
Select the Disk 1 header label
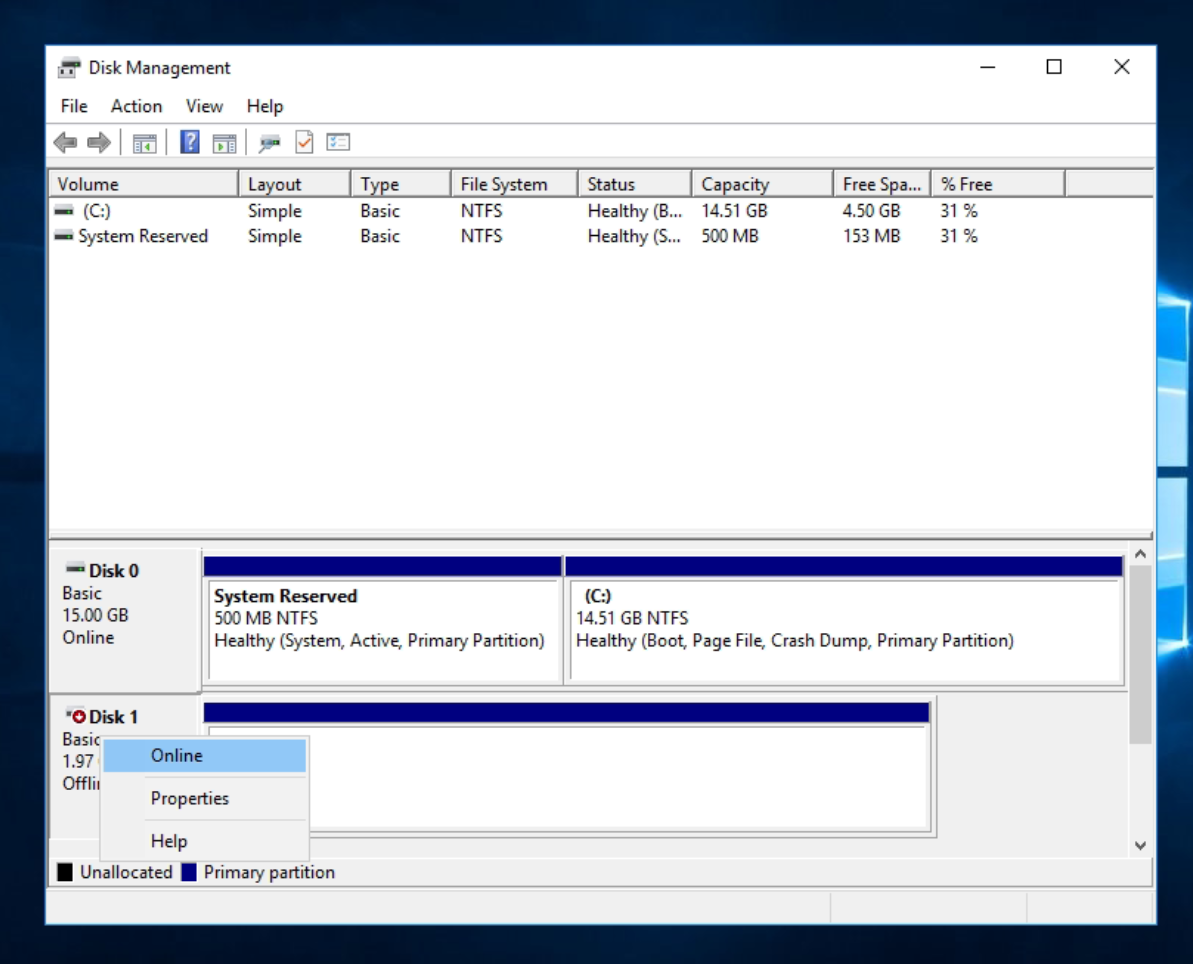(x=113, y=717)
